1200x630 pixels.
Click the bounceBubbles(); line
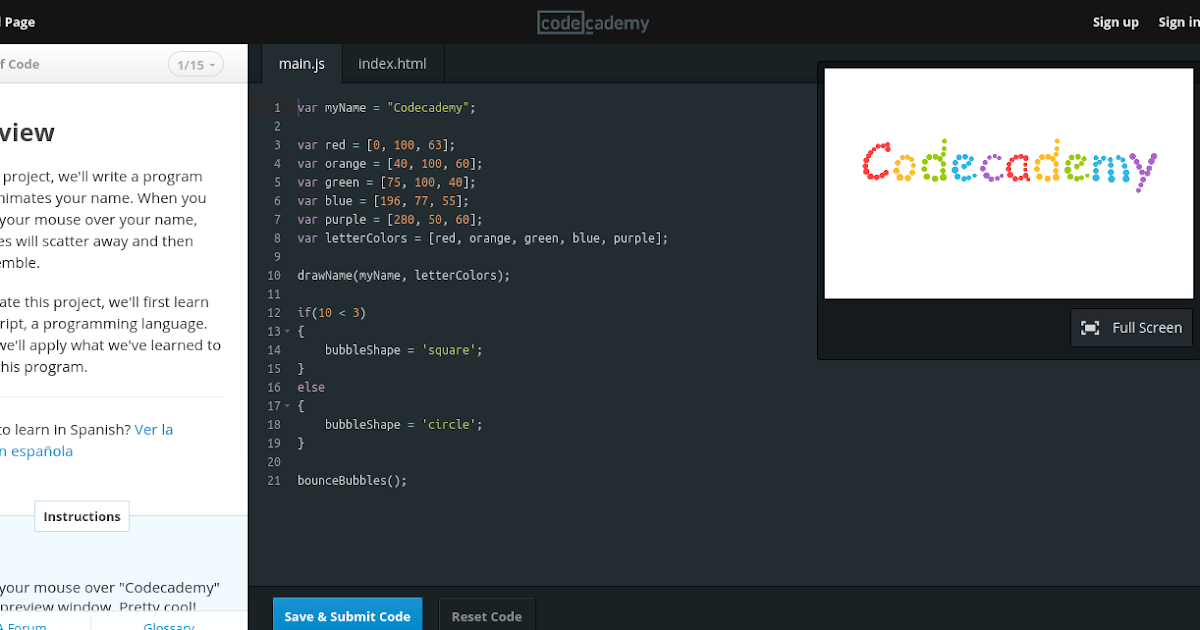[x=352, y=481]
